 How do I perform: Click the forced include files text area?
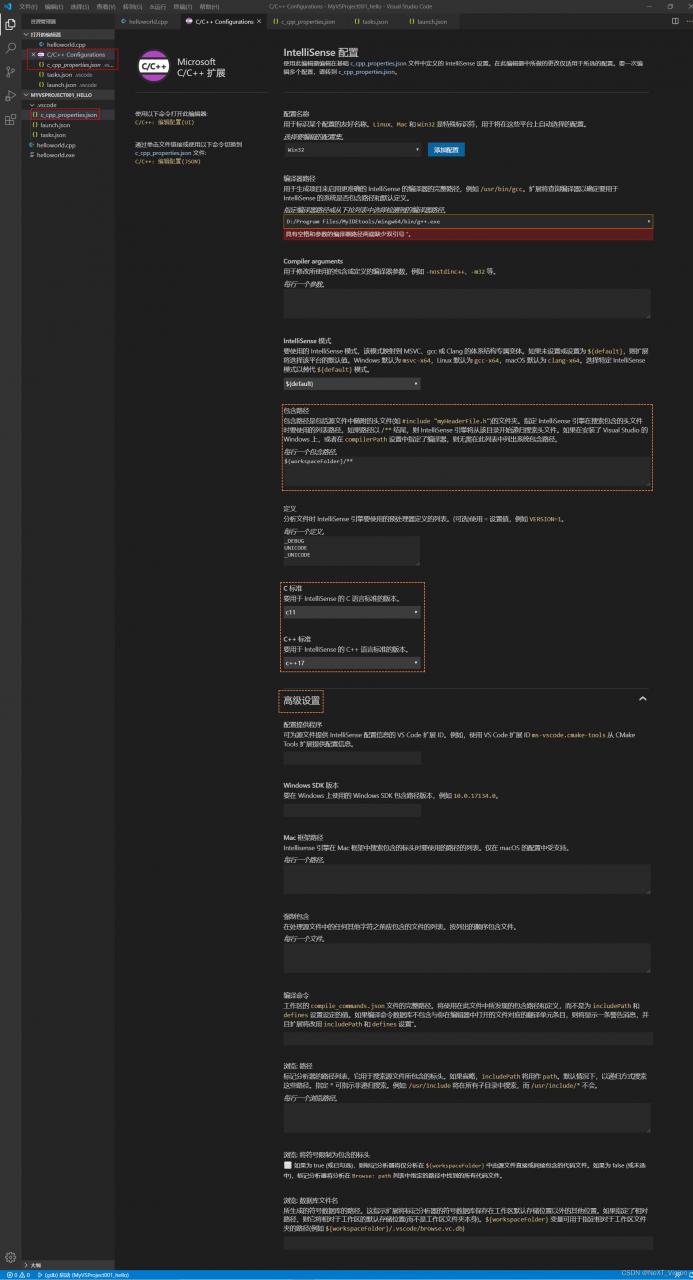point(467,958)
